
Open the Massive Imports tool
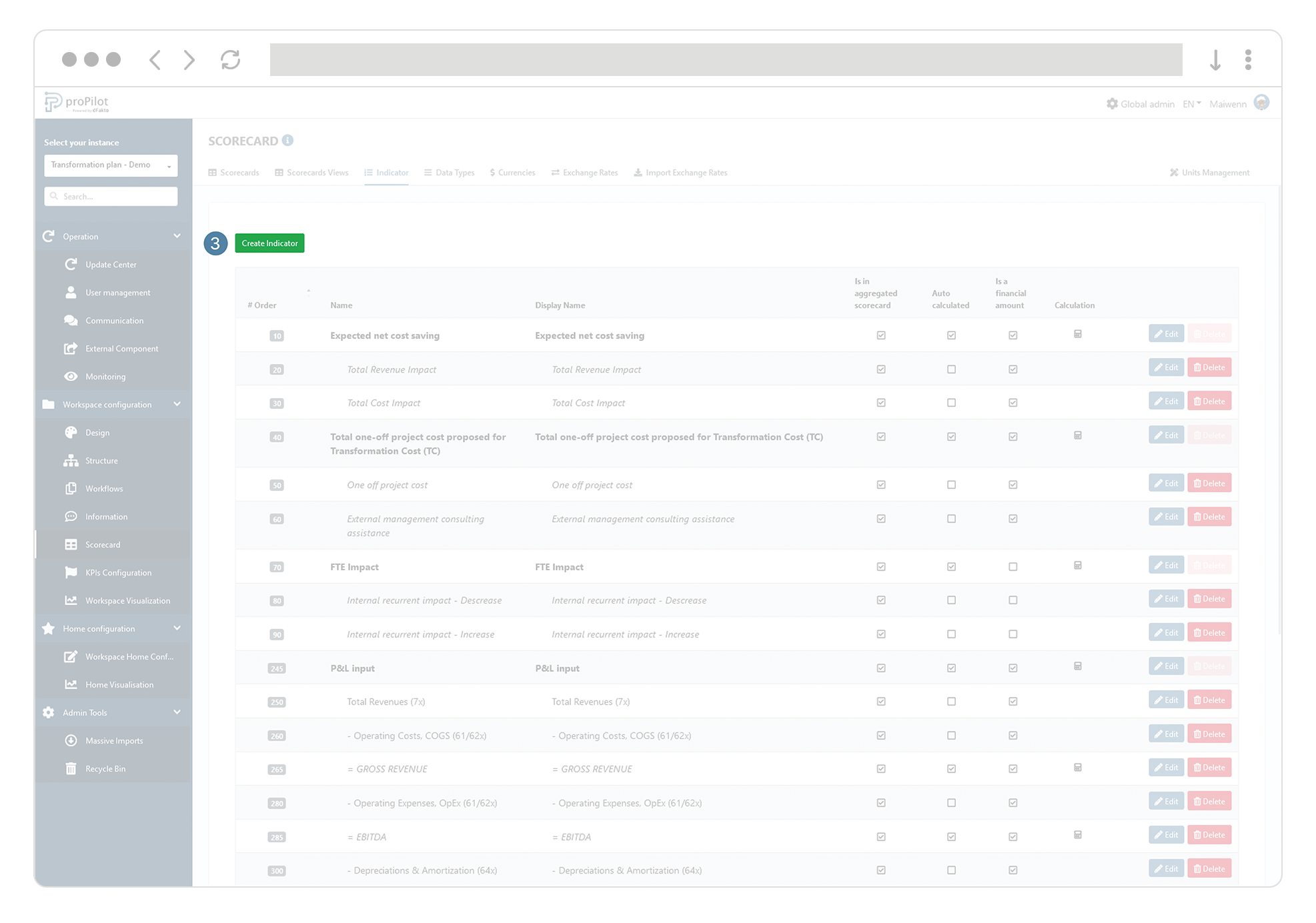tap(113, 740)
